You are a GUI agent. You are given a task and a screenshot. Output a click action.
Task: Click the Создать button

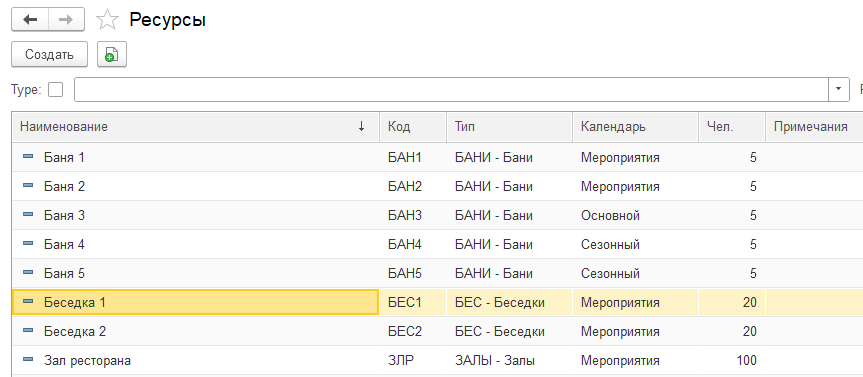[49, 54]
